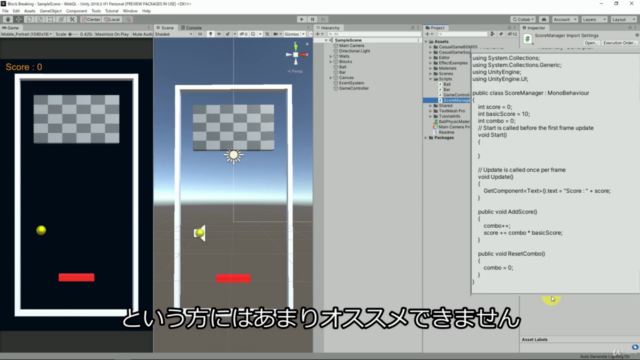
Task: Click the Ball script icon in Scripts
Action: [x=440, y=84]
